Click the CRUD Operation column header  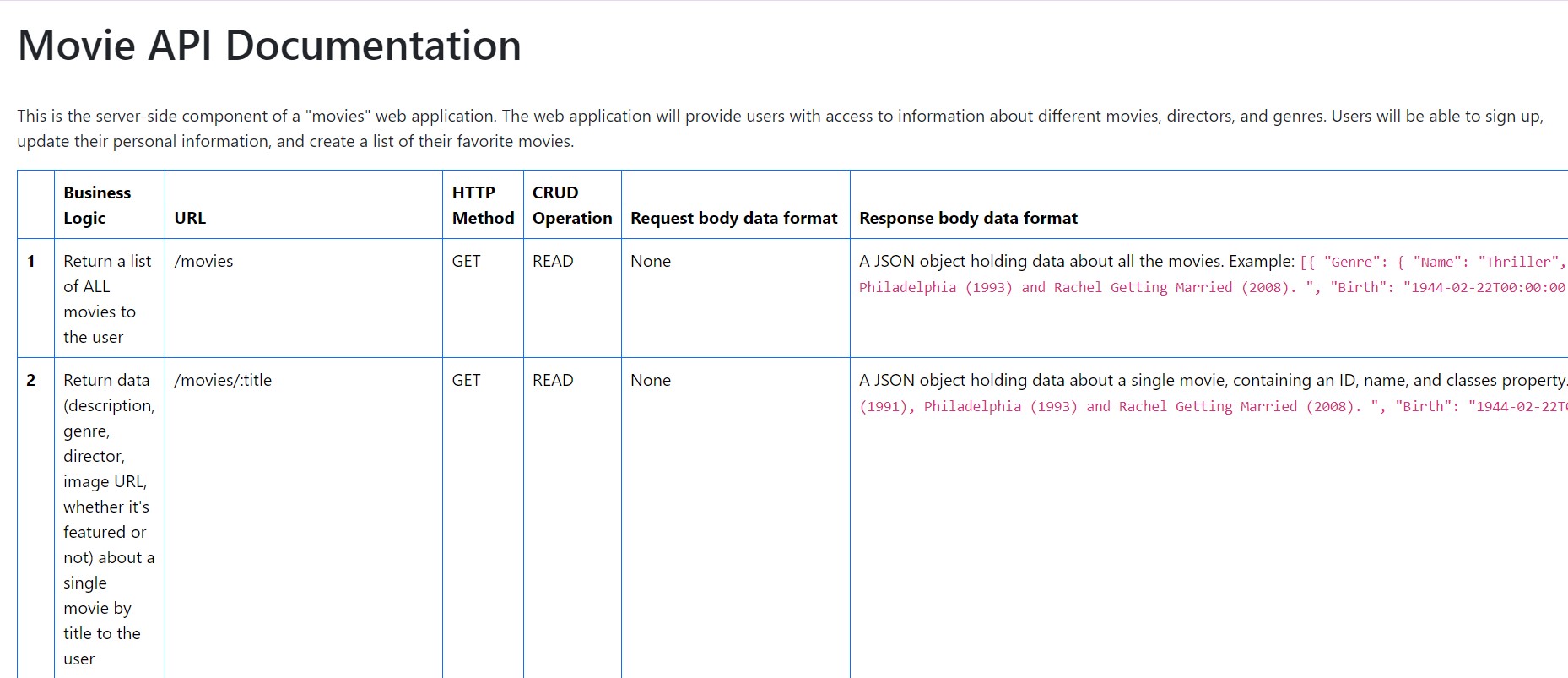pyautogui.click(x=572, y=205)
